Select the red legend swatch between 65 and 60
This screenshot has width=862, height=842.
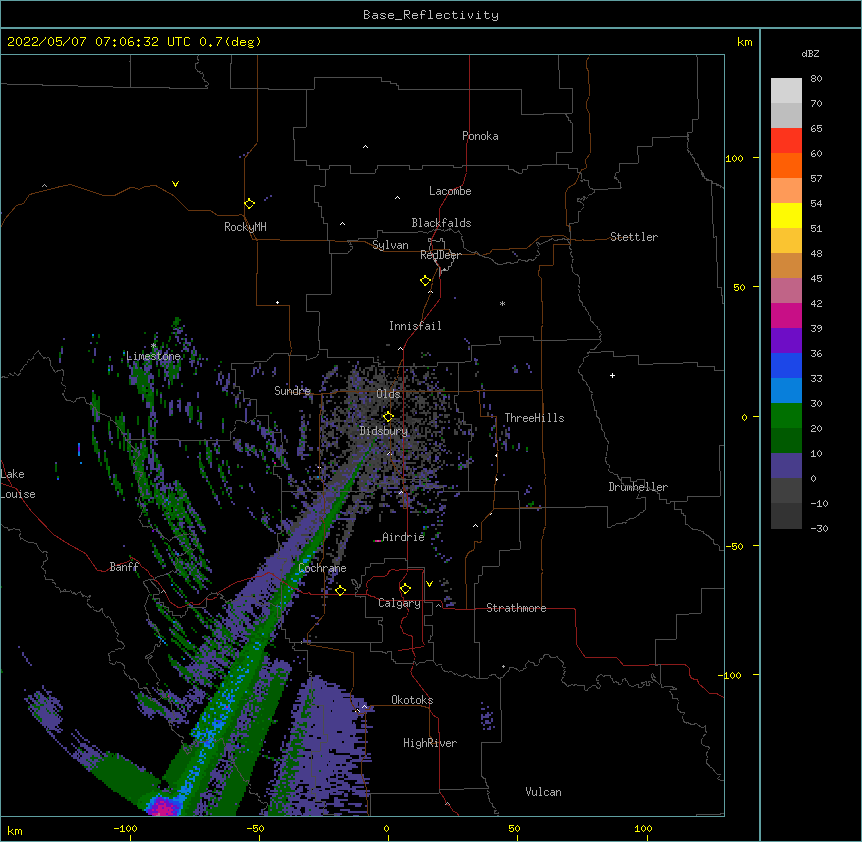pos(786,141)
